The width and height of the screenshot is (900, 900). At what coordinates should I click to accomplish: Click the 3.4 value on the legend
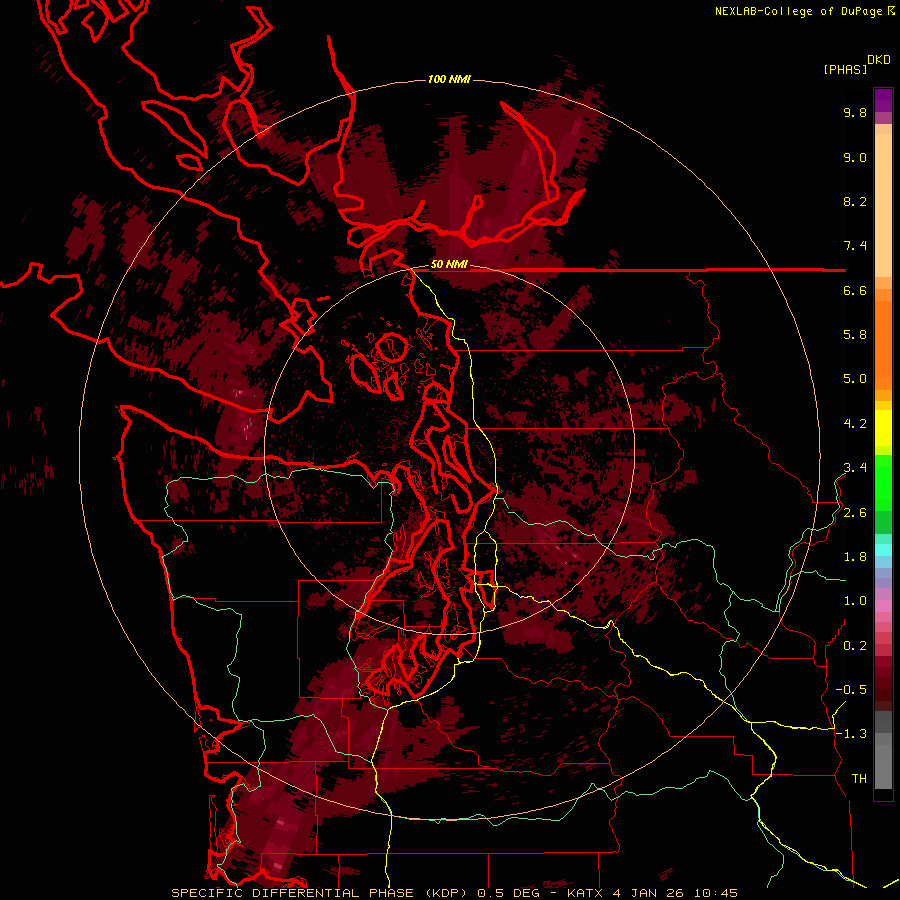pos(855,468)
